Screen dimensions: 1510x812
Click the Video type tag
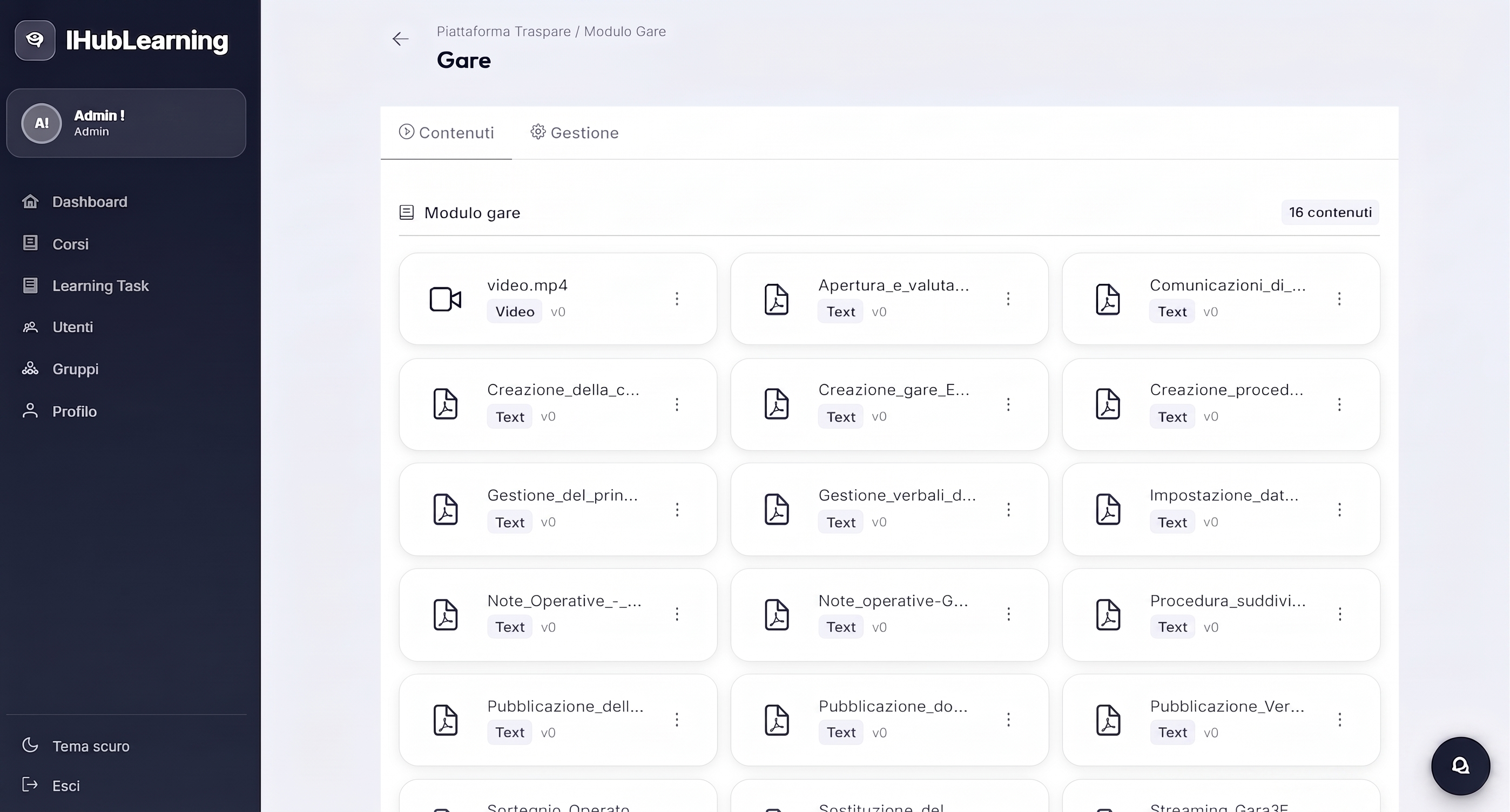click(x=515, y=312)
